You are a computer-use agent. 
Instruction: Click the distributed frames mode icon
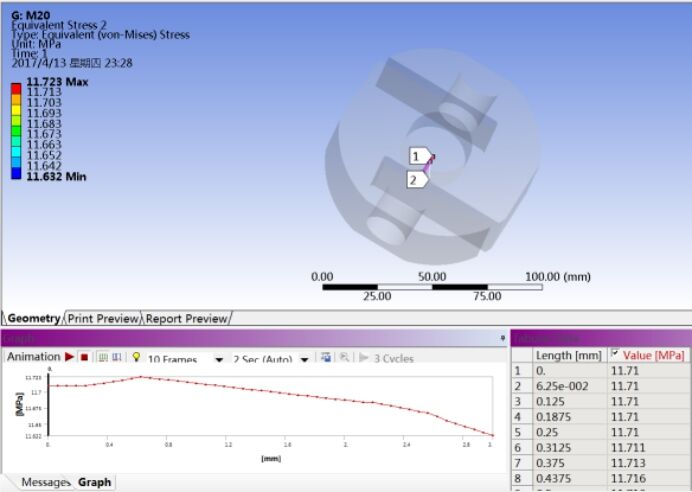click(102, 357)
